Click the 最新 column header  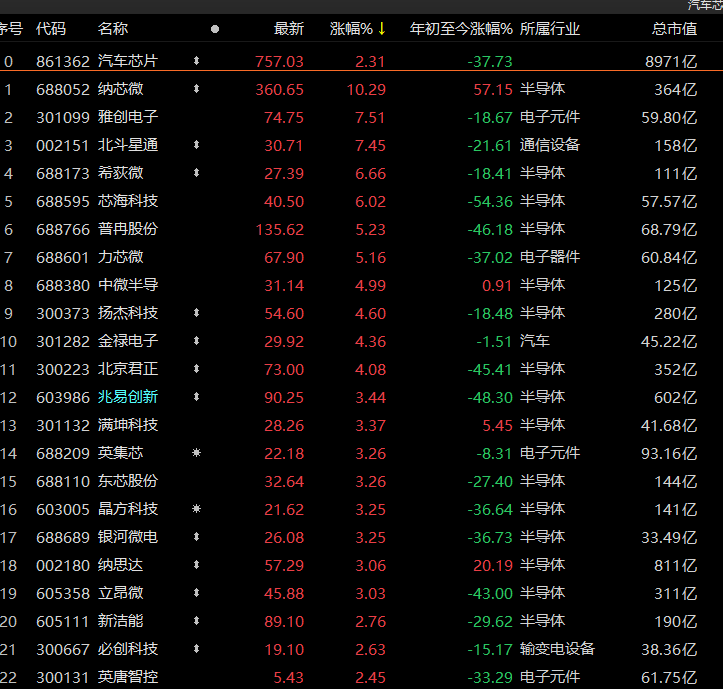click(289, 29)
